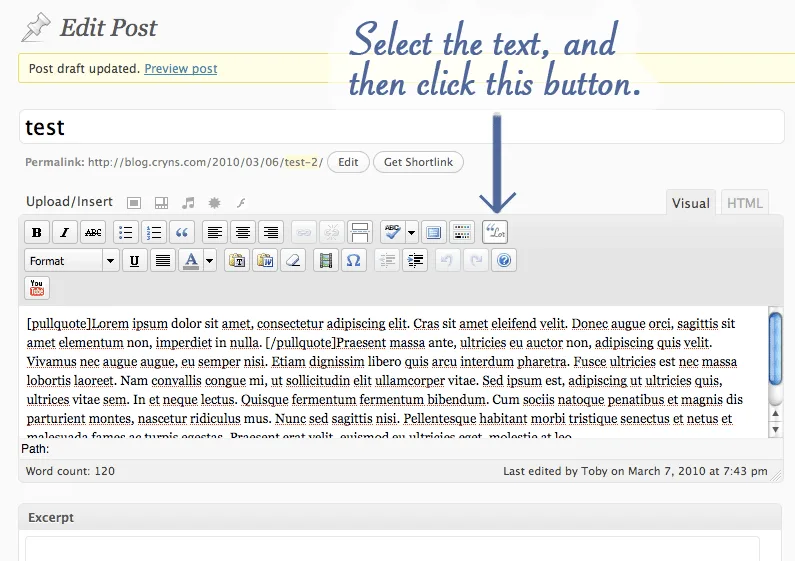Insert the More tag icon
The width and height of the screenshot is (795, 561).
point(359,232)
